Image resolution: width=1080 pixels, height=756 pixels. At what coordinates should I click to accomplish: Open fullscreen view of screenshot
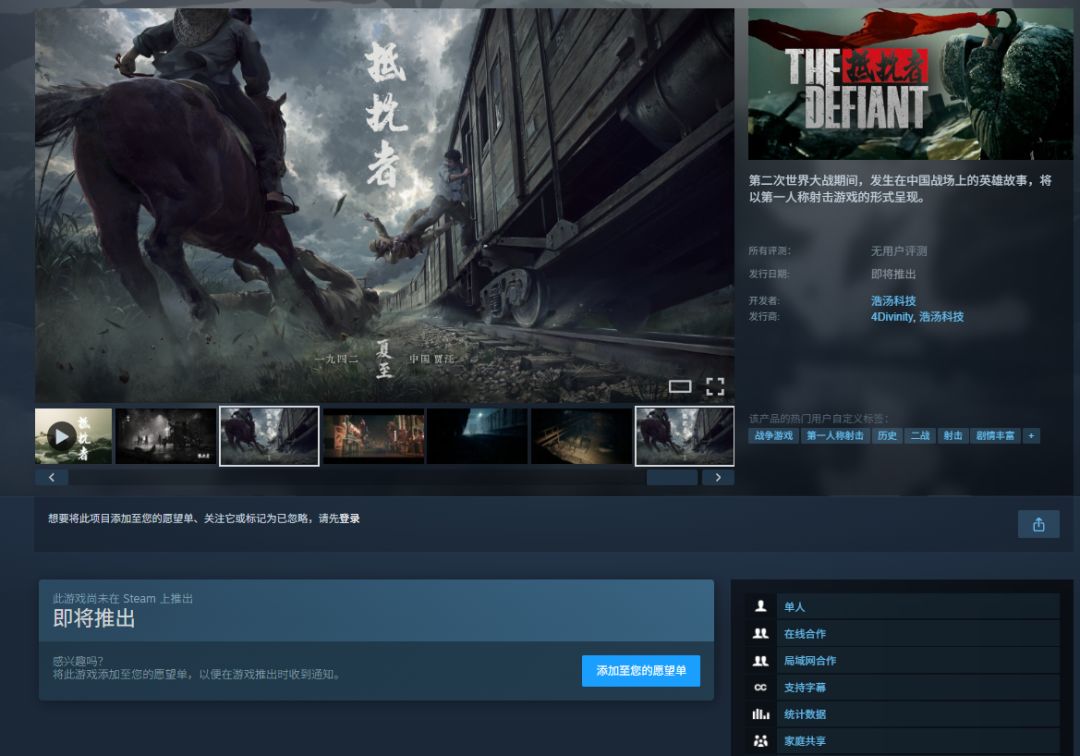[x=715, y=386]
